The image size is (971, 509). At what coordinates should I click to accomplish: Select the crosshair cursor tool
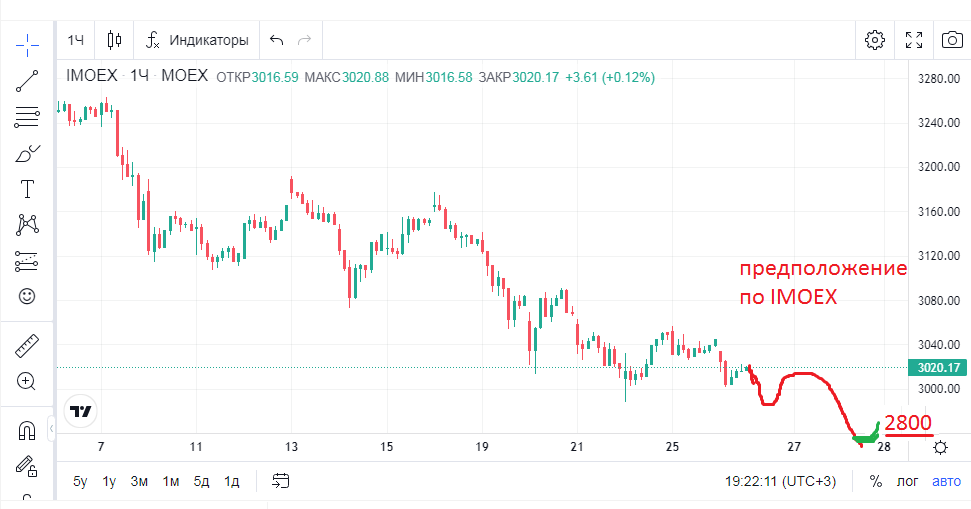coord(27,45)
